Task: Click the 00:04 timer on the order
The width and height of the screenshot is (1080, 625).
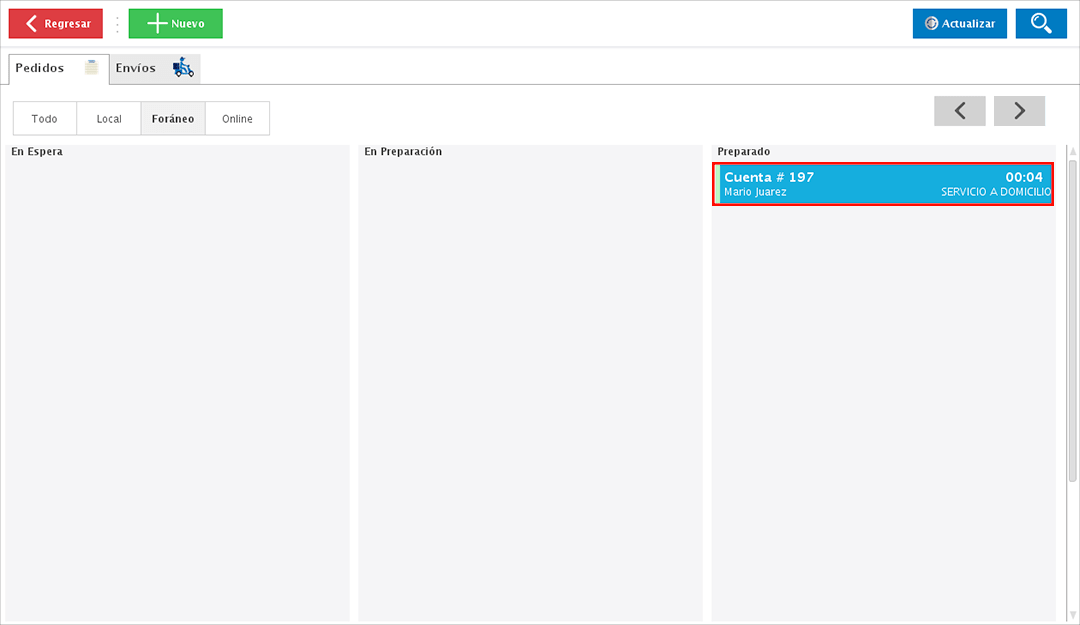Action: pyautogui.click(x=1024, y=177)
